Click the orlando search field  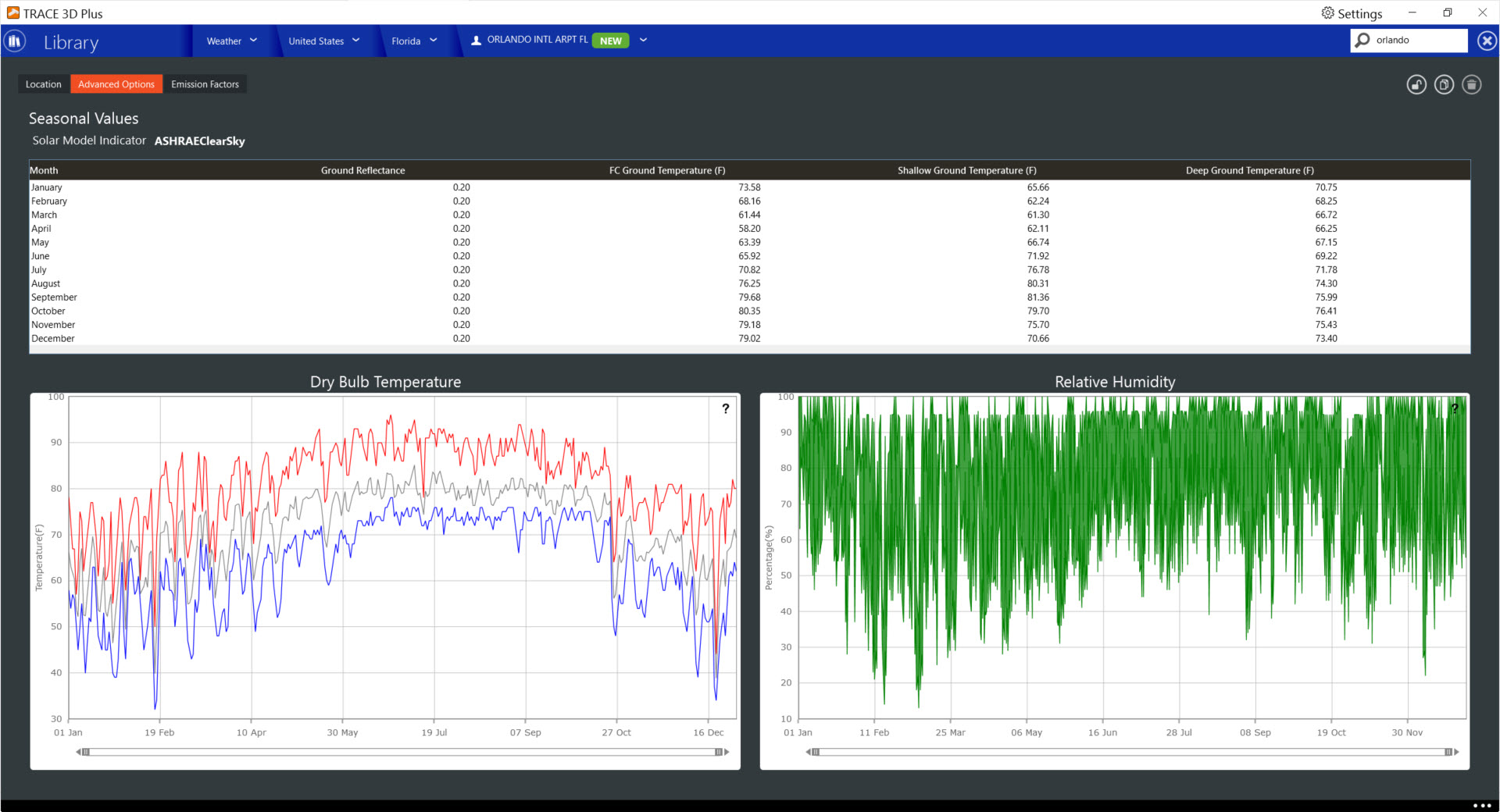pos(1419,40)
